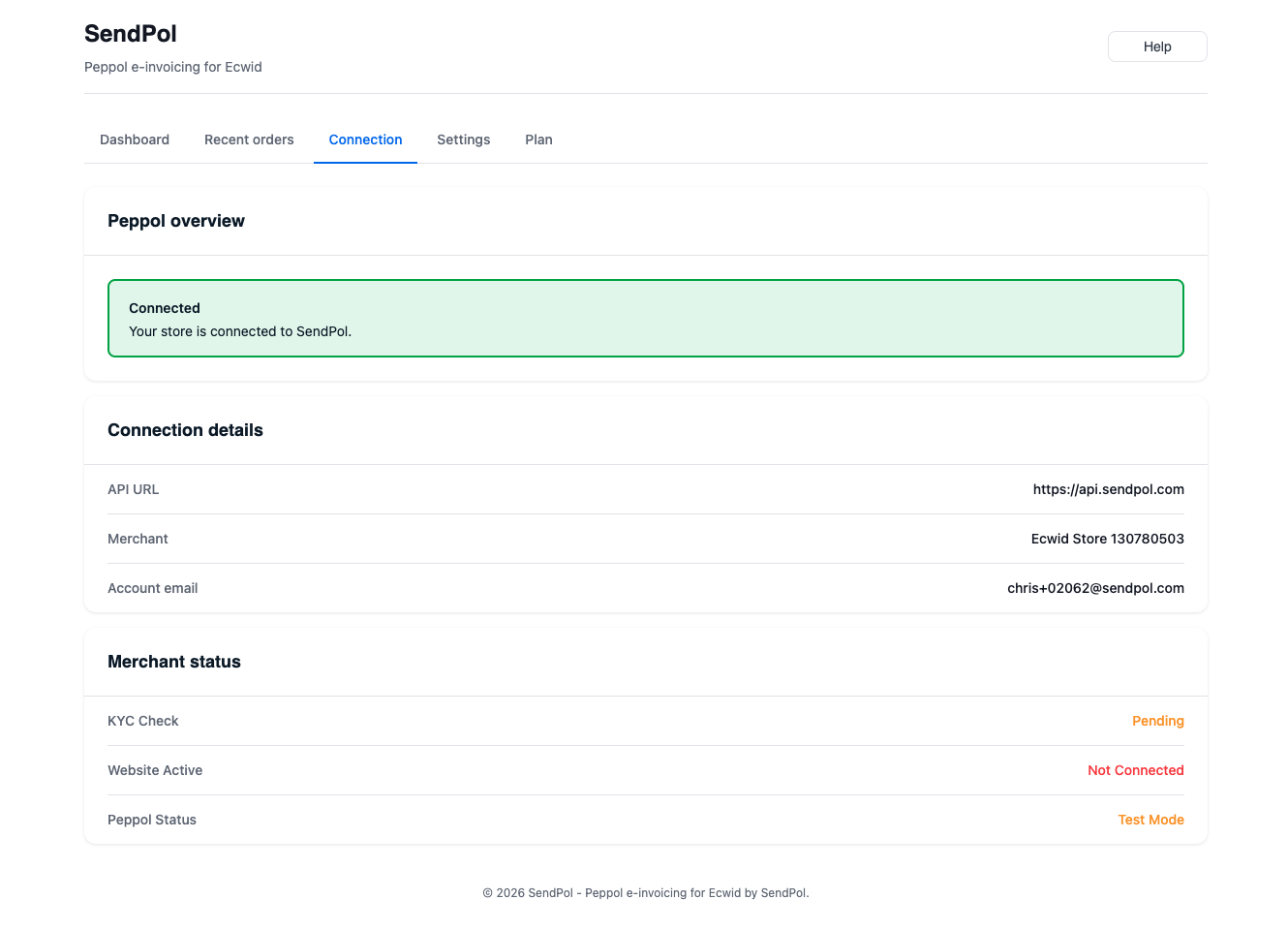Click the Merchant status heading
1288x931 pixels.
pos(174,662)
